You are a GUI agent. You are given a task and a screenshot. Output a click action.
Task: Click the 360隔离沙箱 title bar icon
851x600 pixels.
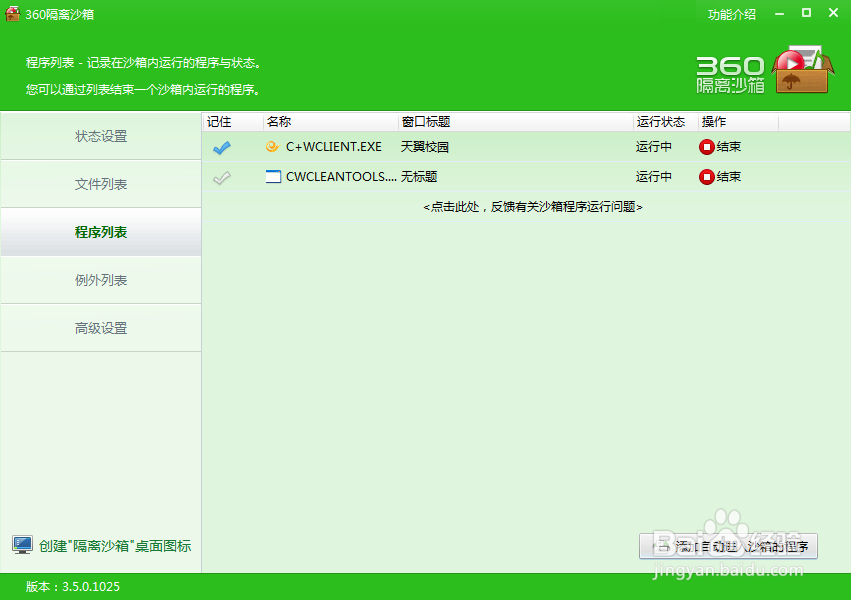[x=12, y=14]
